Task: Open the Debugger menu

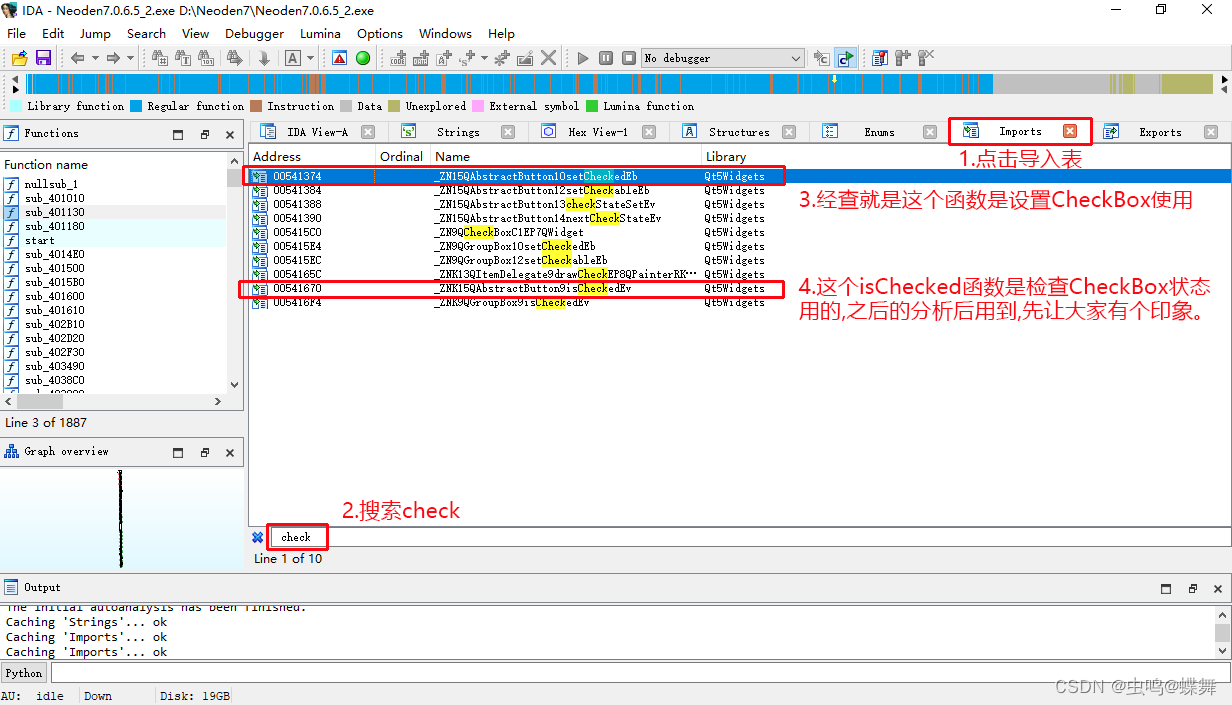Action: coord(254,33)
